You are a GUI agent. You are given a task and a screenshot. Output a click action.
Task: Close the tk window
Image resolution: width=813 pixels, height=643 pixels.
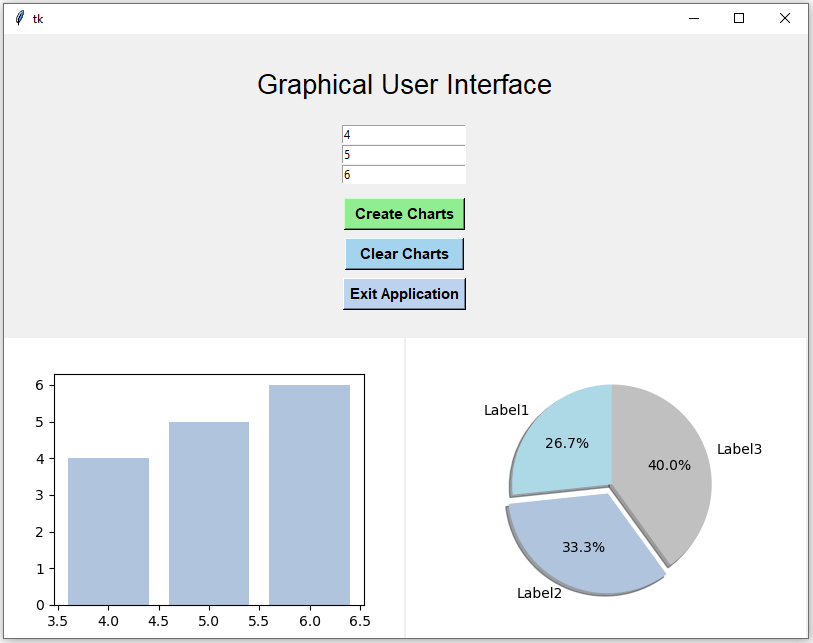point(784,18)
